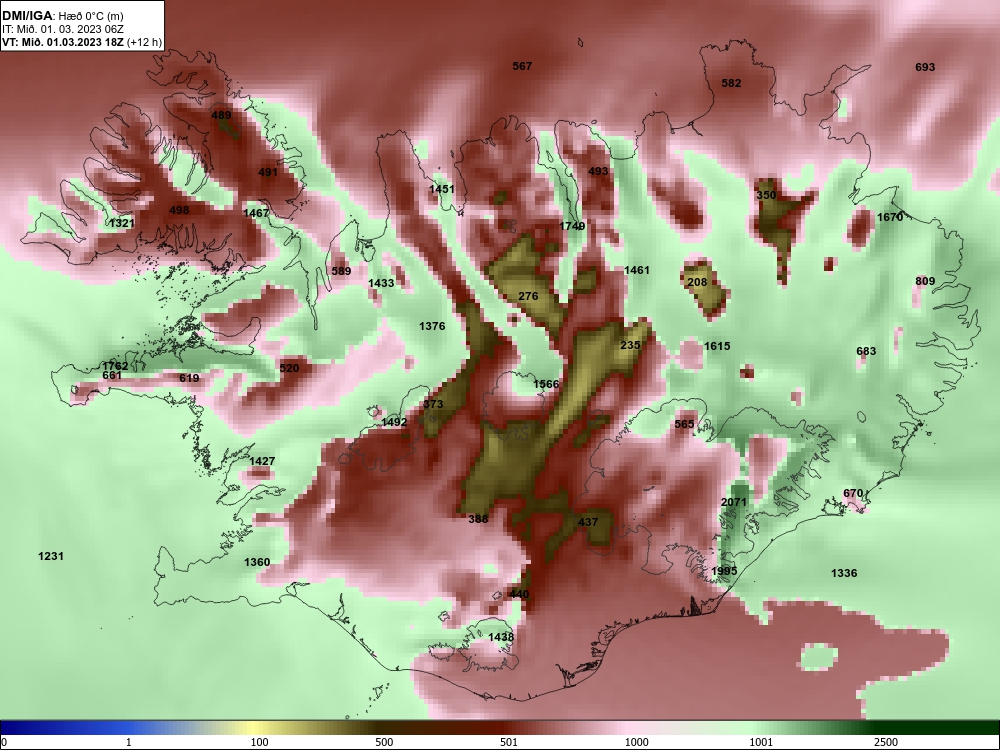Viewport: 1000px width, 750px height.
Task: Click the map value 589
Action: coord(341,270)
